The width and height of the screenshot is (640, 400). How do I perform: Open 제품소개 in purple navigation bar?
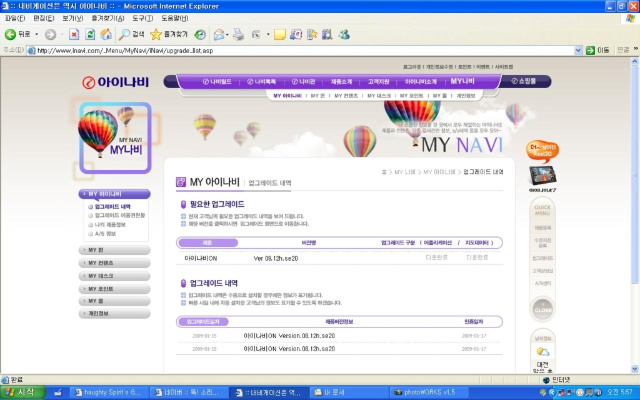pos(341,82)
